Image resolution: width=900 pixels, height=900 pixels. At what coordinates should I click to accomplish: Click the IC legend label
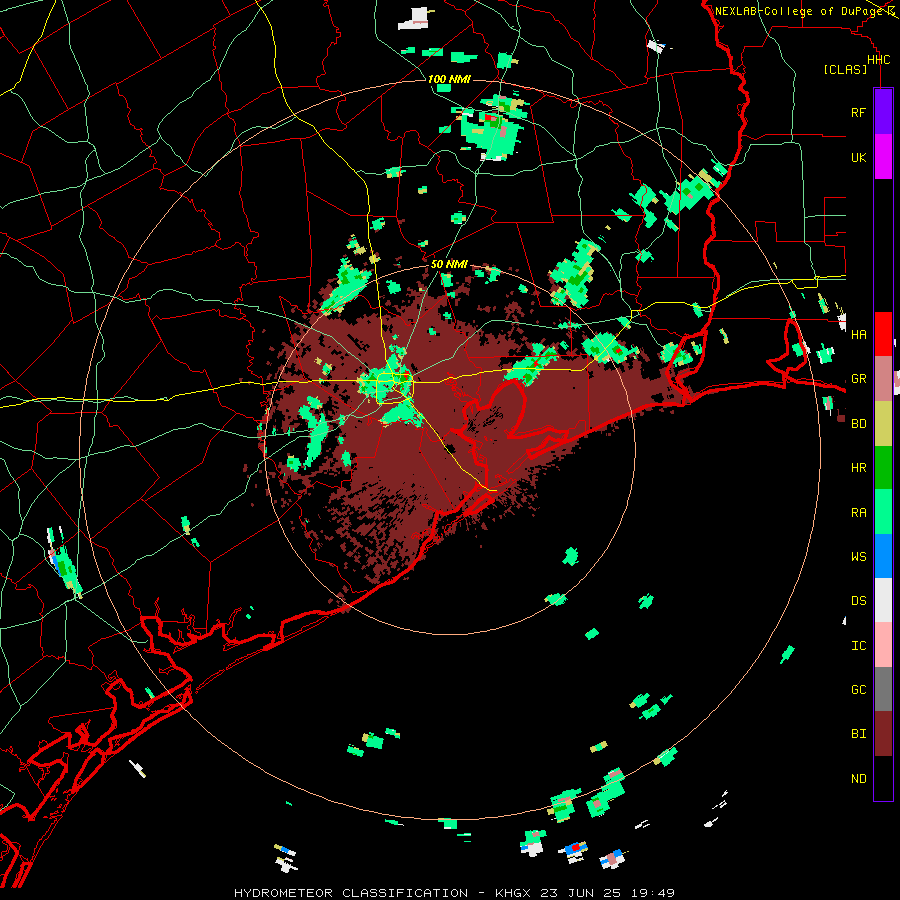[858, 646]
